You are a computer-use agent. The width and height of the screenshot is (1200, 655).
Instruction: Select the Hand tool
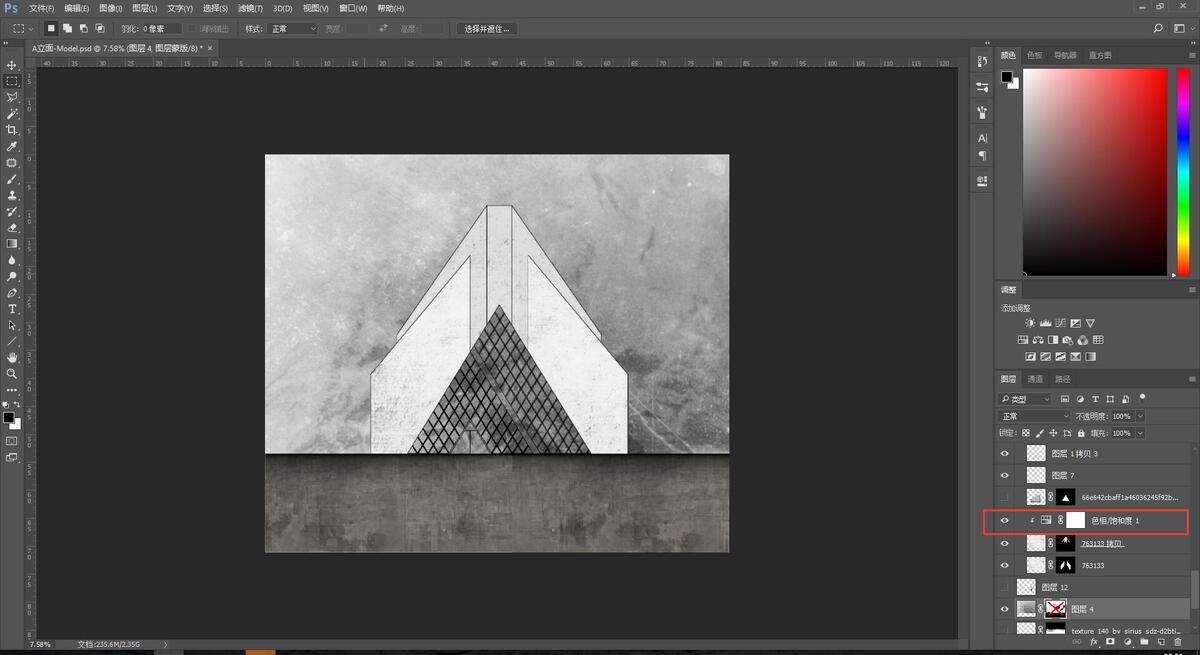point(12,357)
